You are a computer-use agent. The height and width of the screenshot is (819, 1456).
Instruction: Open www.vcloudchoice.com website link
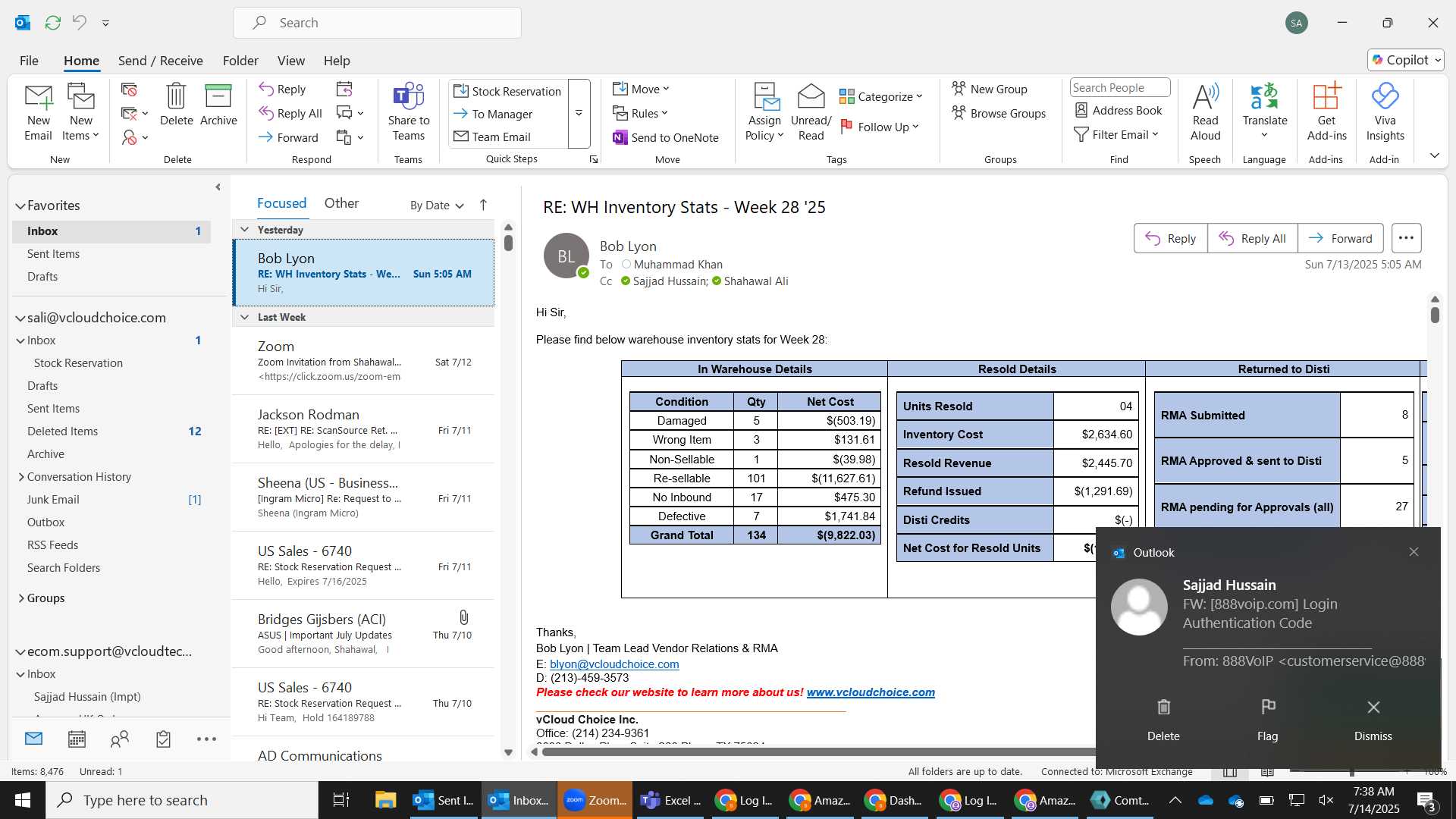coord(871,692)
